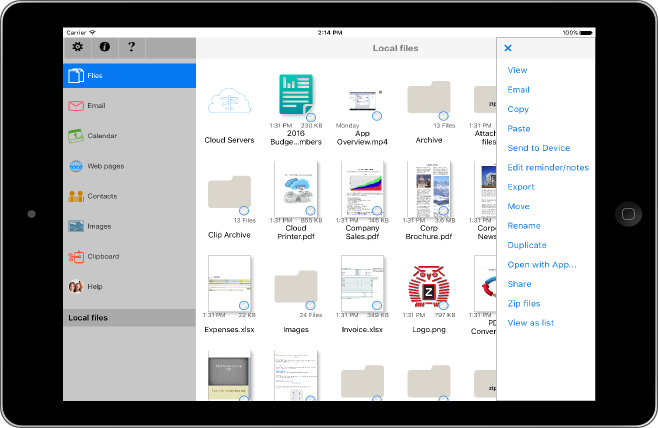
Task: Choose Paste in the actions menu
Action: [x=519, y=128]
